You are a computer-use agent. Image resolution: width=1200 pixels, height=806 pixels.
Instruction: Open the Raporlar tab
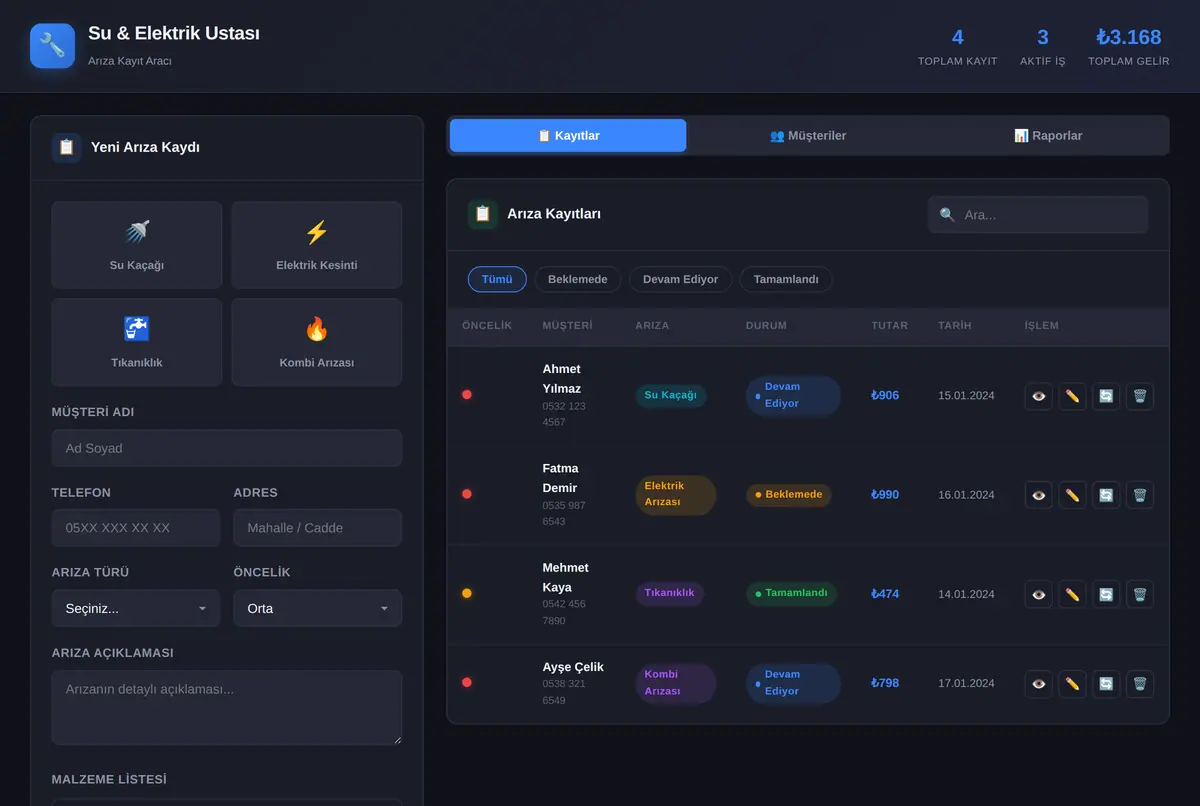pyautogui.click(x=1048, y=135)
